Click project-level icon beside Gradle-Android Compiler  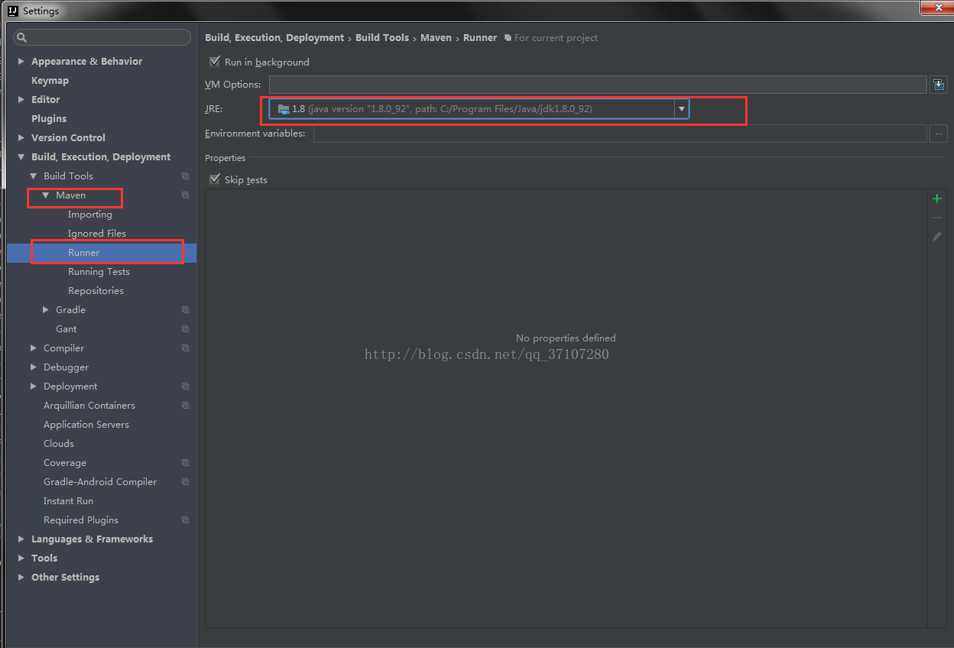[185, 482]
